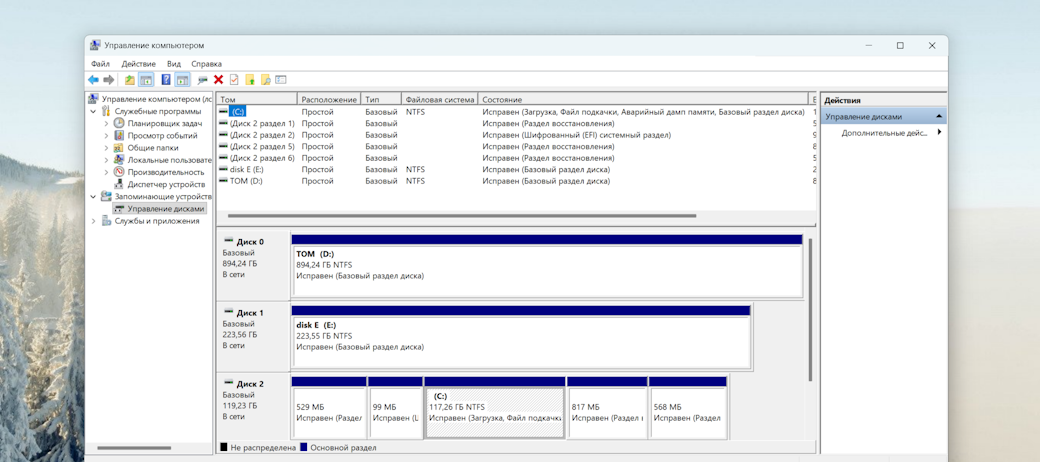Click the disk map vertical scrollbar
Viewport: 1040px width, 462px height.
(810, 310)
